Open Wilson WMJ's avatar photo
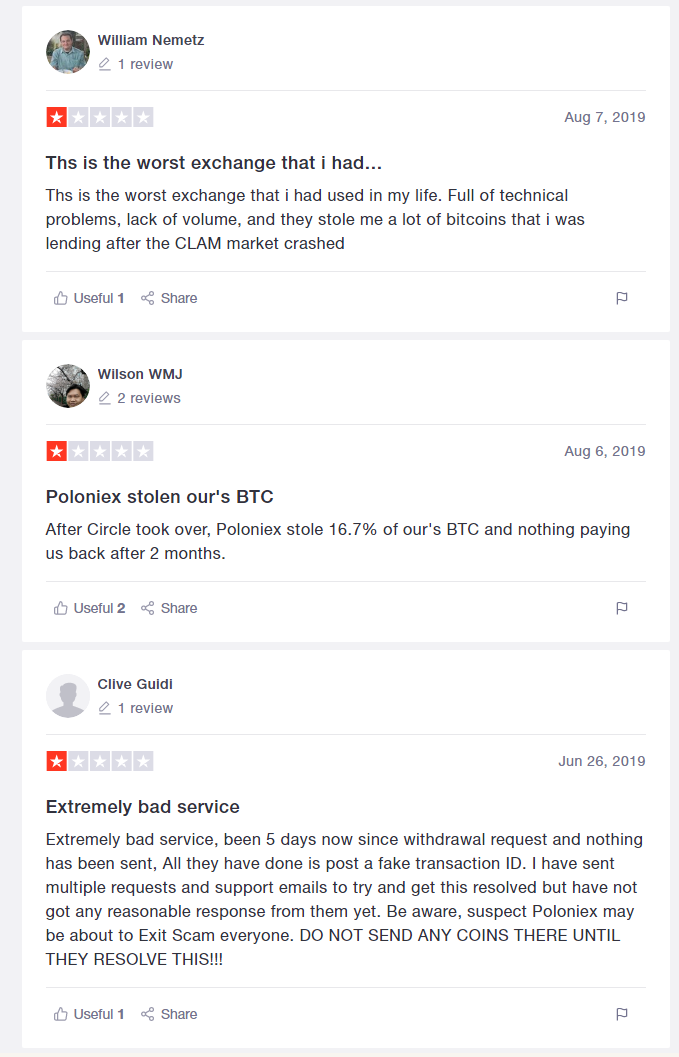Viewport: 679px width, 1057px height. click(67, 386)
